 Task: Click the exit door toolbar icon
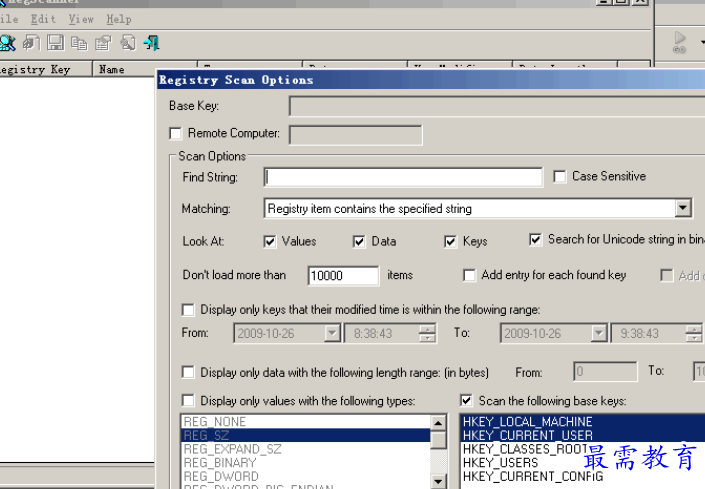152,43
